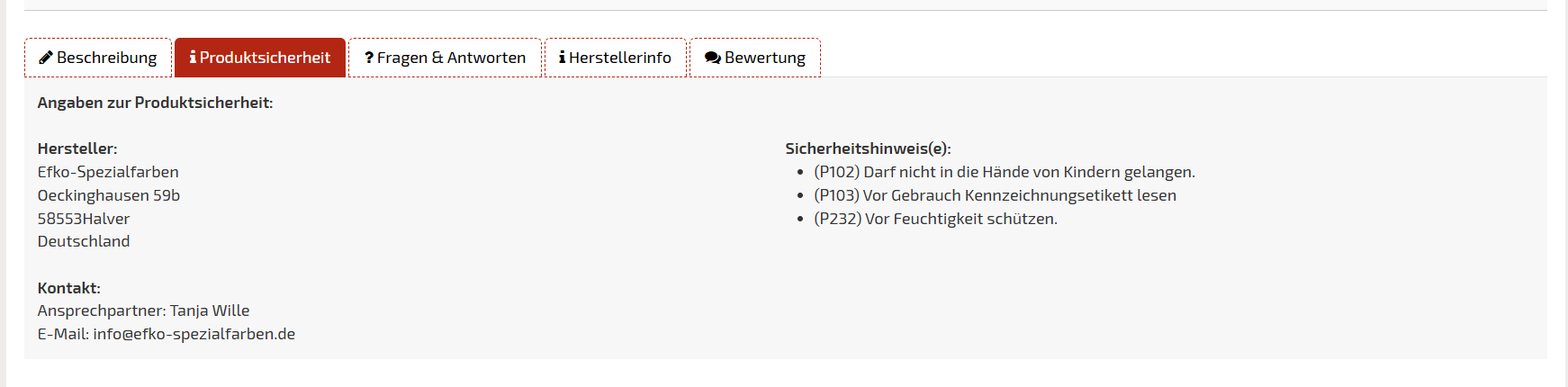Select the Produktsicherheit tab label
1568x387 pixels.
point(265,58)
